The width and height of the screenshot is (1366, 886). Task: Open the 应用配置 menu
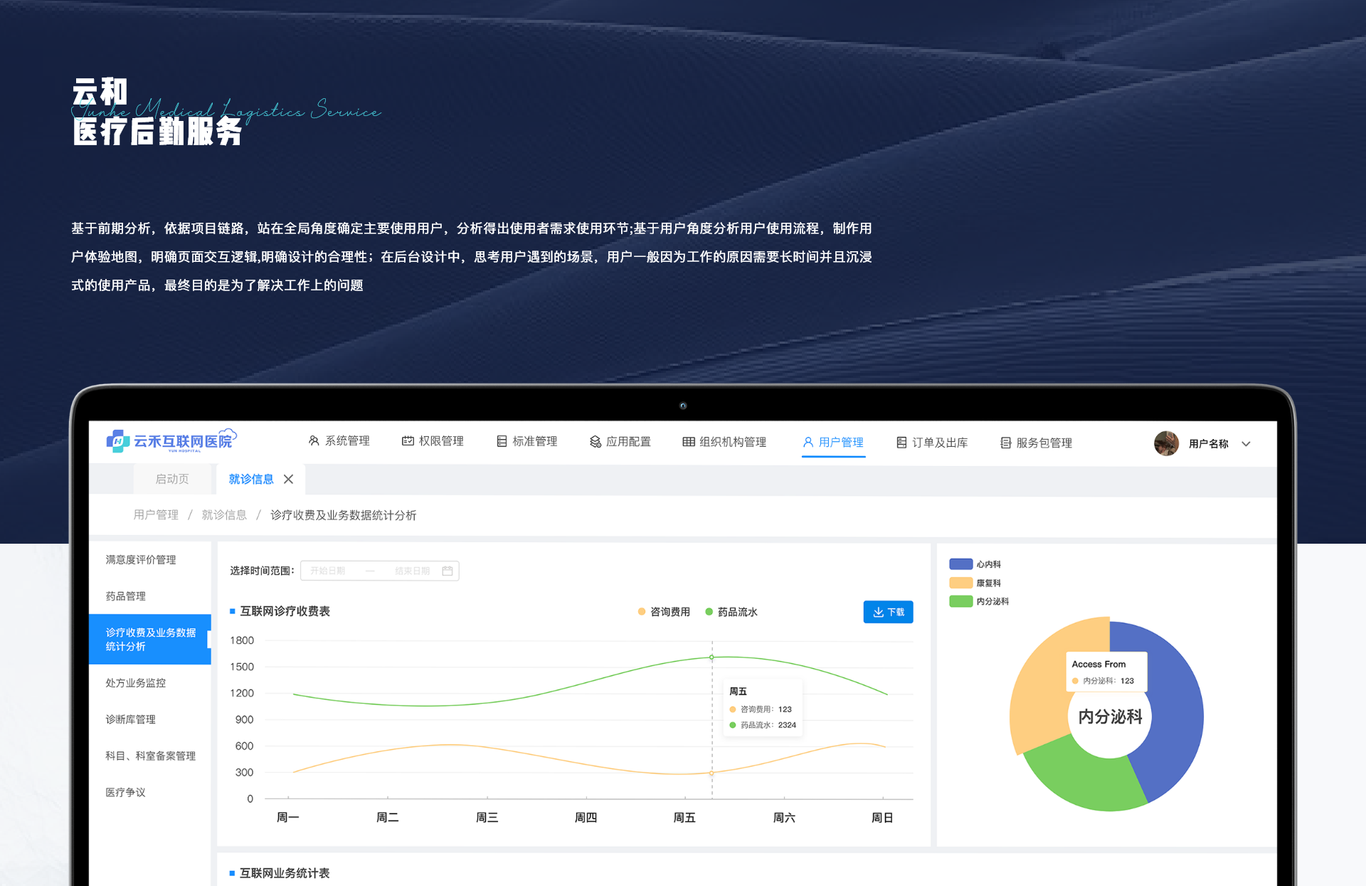[620, 441]
